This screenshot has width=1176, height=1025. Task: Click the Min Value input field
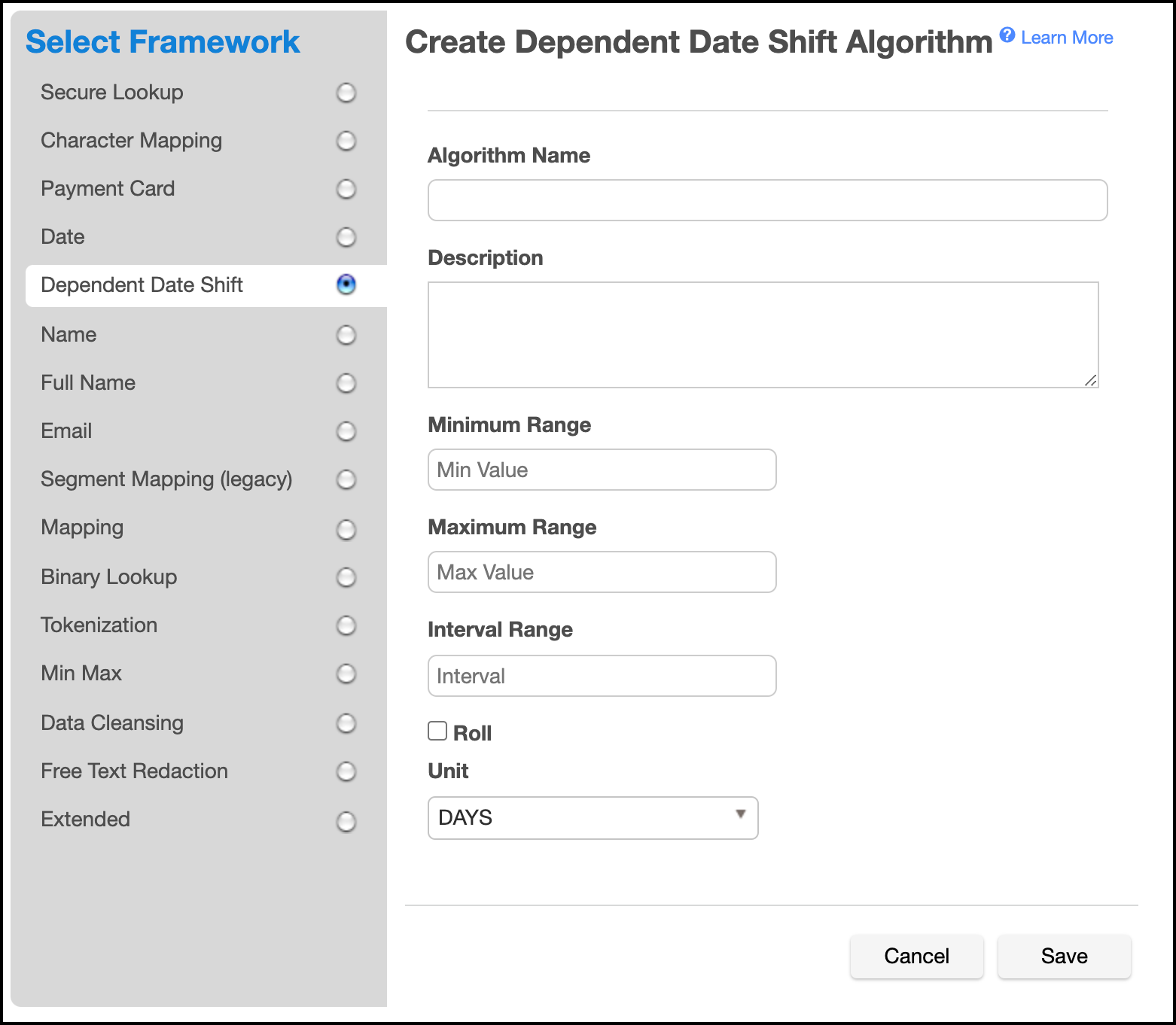click(x=602, y=470)
